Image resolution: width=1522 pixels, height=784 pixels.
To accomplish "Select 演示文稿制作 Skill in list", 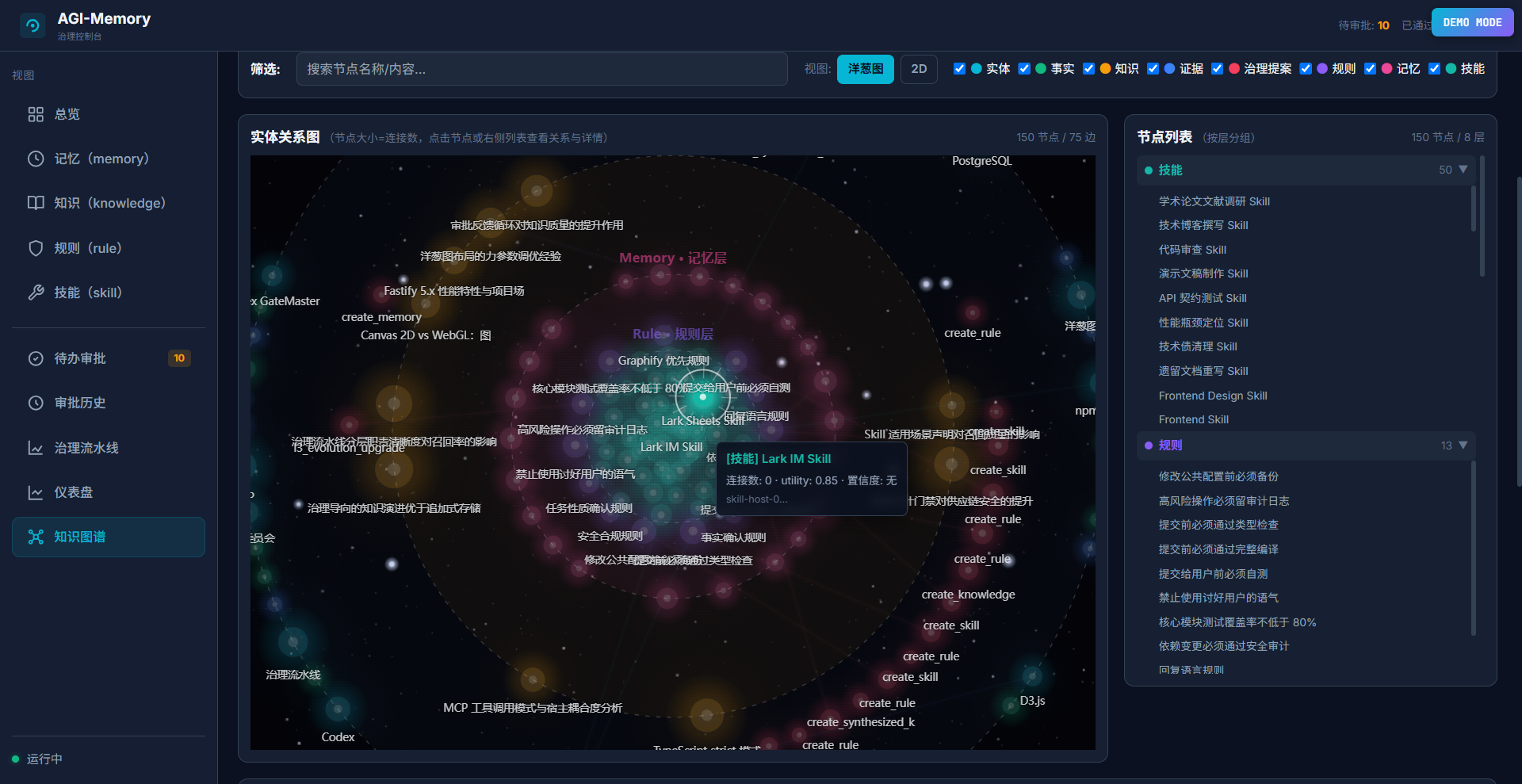I will point(1203,273).
